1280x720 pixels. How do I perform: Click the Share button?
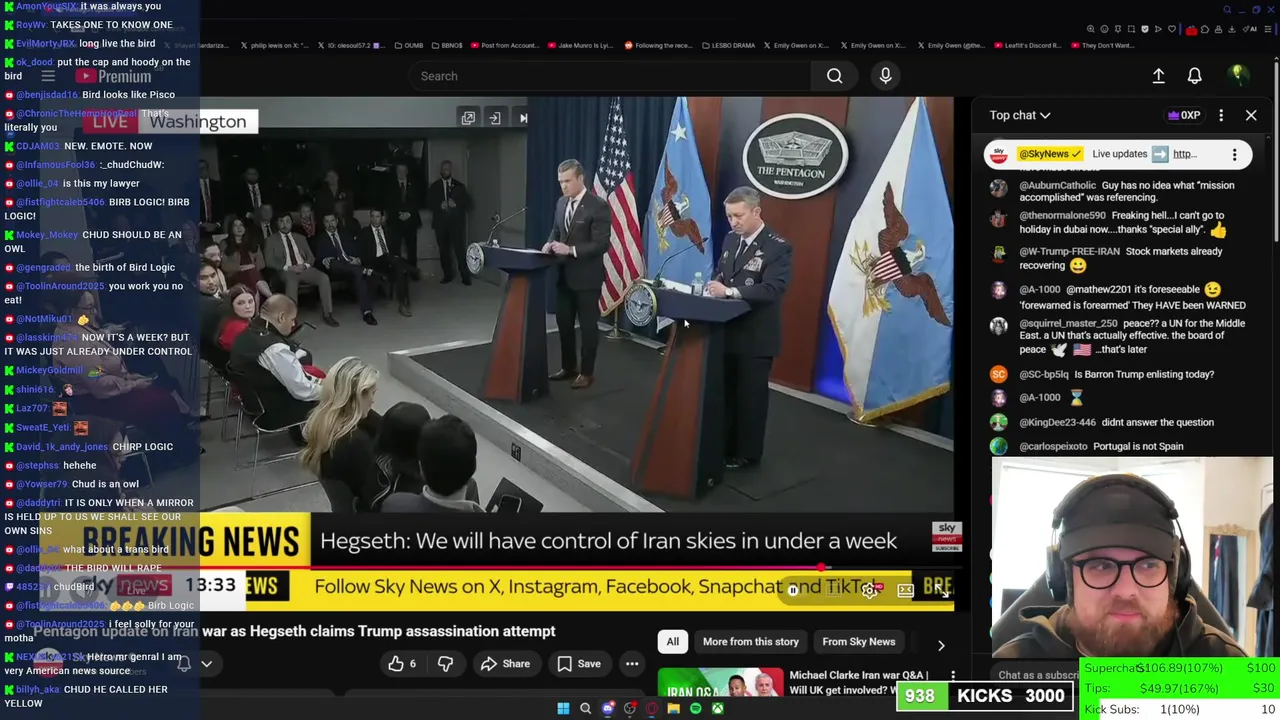[x=506, y=664]
